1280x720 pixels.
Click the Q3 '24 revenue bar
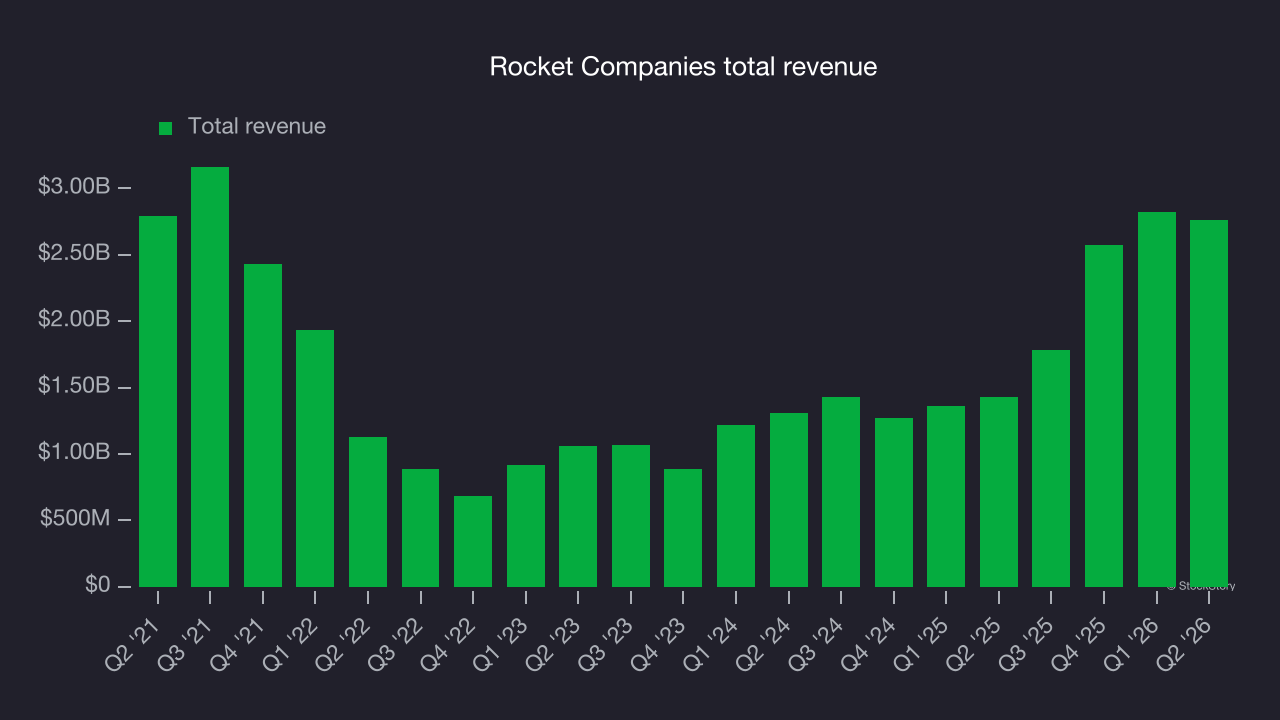click(x=841, y=492)
